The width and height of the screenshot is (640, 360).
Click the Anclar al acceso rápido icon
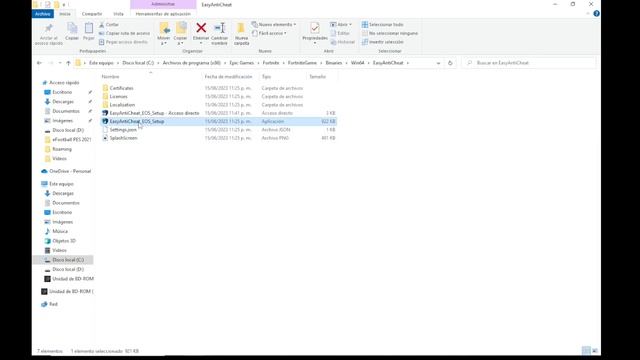pyautogui.click(x=49, y=29)
